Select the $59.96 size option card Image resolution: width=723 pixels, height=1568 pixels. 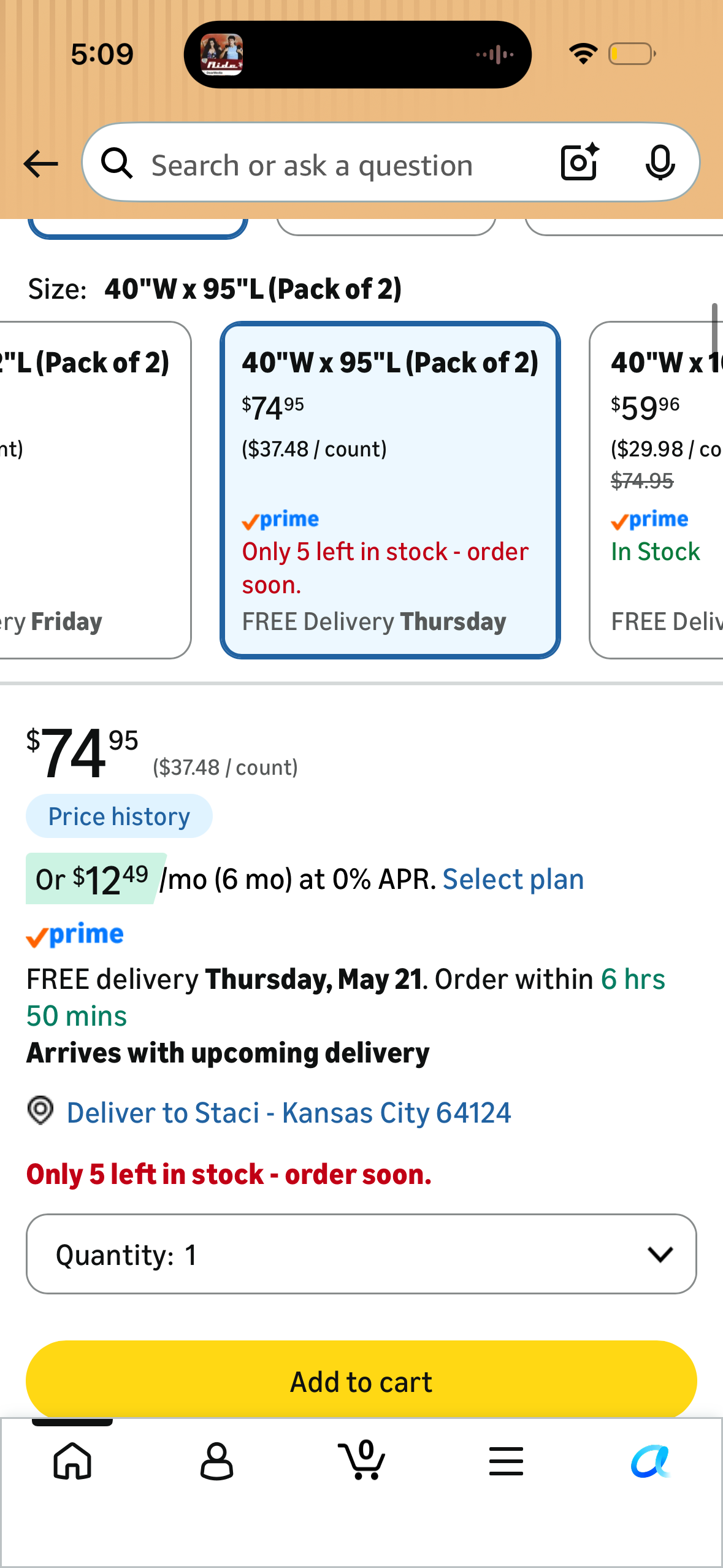pos(656,490)
